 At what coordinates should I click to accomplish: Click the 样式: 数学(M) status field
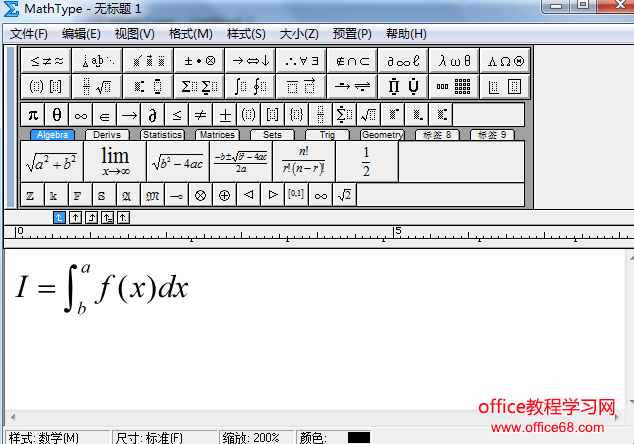57,438
